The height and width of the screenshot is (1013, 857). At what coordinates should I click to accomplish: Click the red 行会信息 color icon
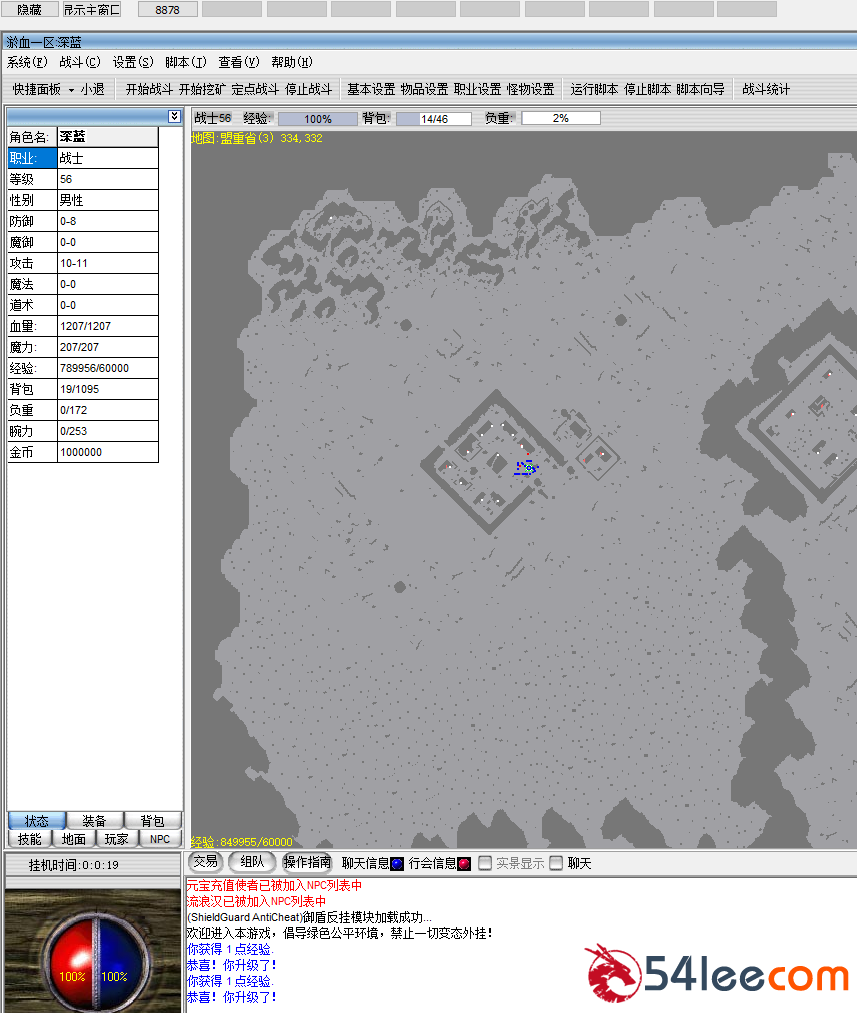point(464,863)
